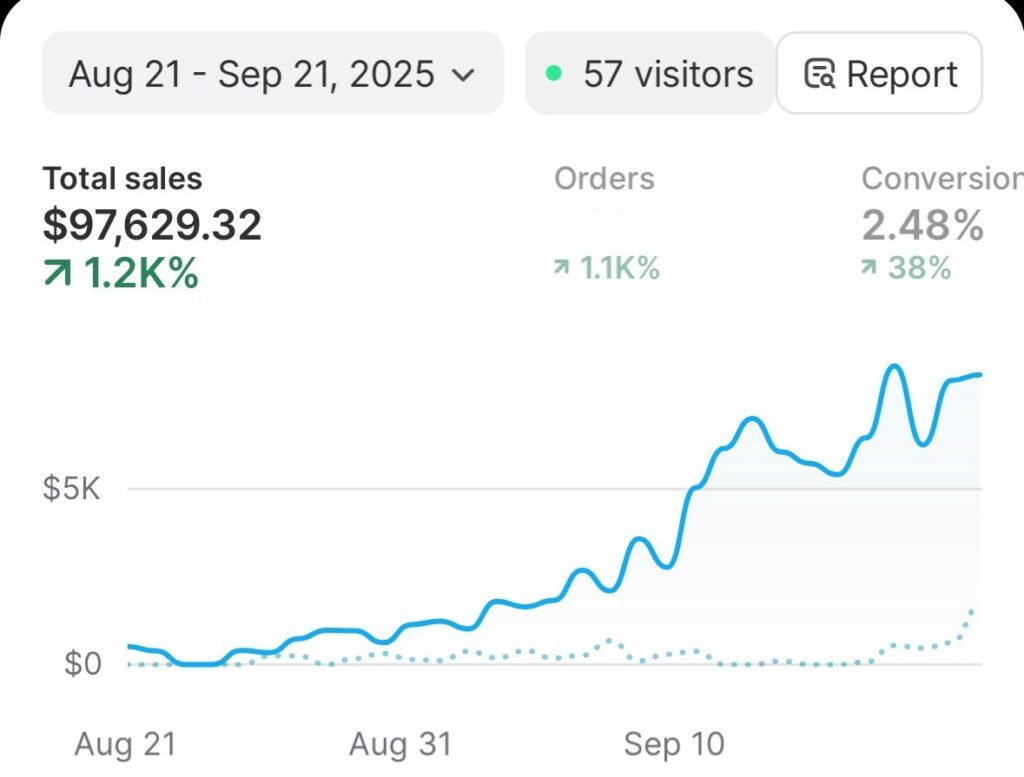
Task: Click the Aug 31 label on the chart axis
Action: pyautogui.click(x=400, y=744)
